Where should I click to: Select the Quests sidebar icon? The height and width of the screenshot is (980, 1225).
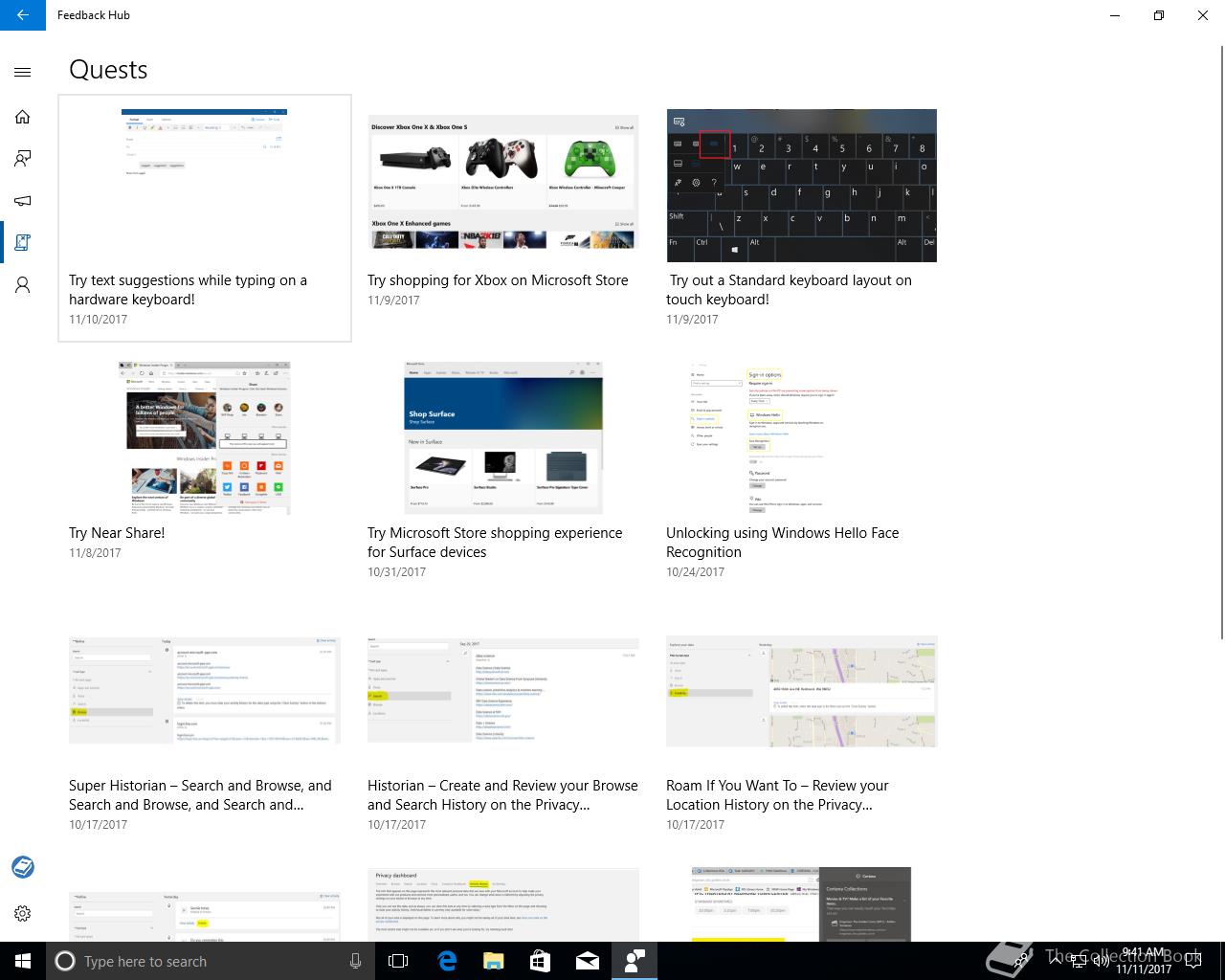(x=23, y=243)
